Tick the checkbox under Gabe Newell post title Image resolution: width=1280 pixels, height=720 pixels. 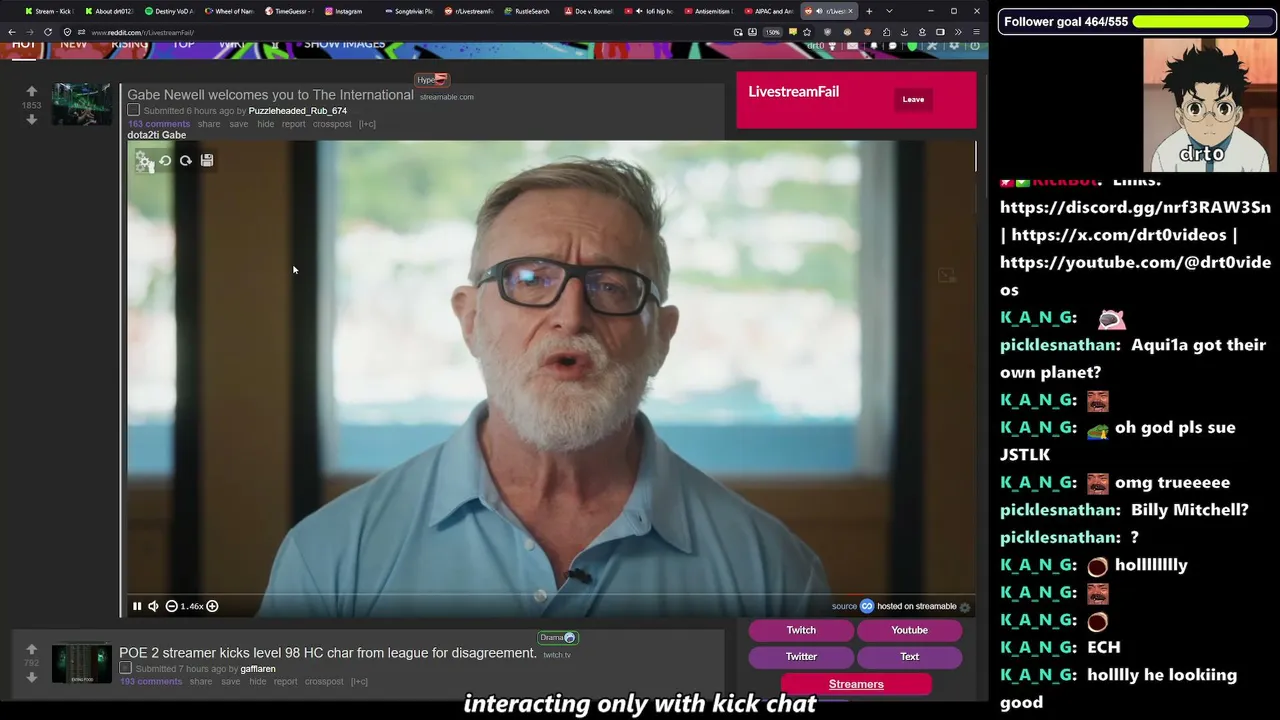(133, 110)
